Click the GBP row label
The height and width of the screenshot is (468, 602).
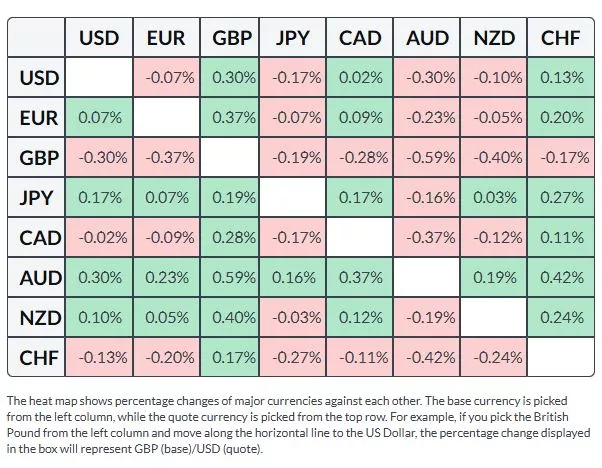(39, 158)
